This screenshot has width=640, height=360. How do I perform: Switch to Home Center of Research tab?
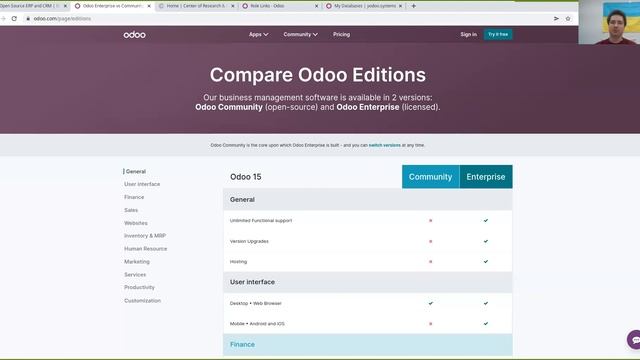point(195,6)
